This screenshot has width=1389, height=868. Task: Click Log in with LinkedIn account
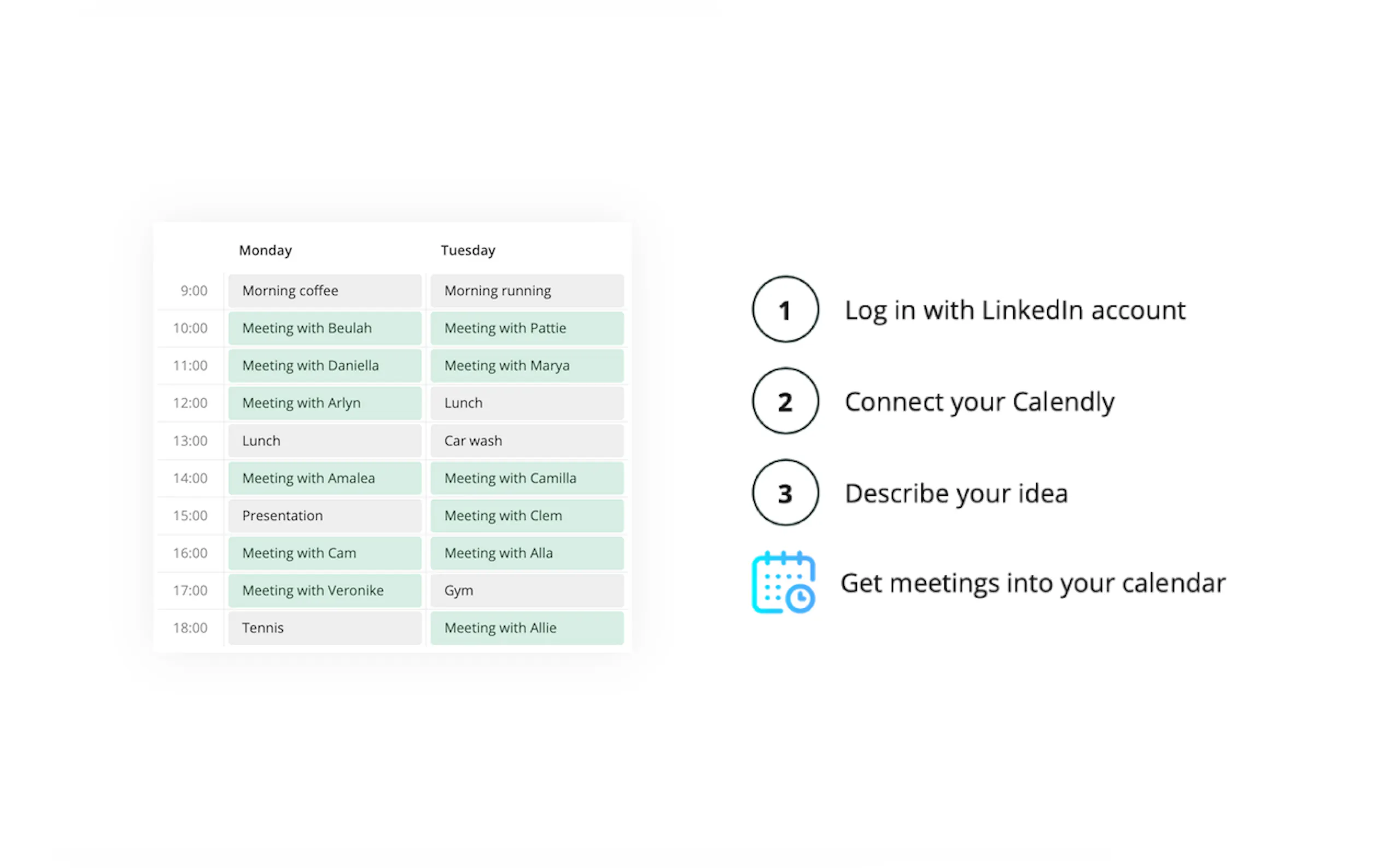pos(1014,310)
